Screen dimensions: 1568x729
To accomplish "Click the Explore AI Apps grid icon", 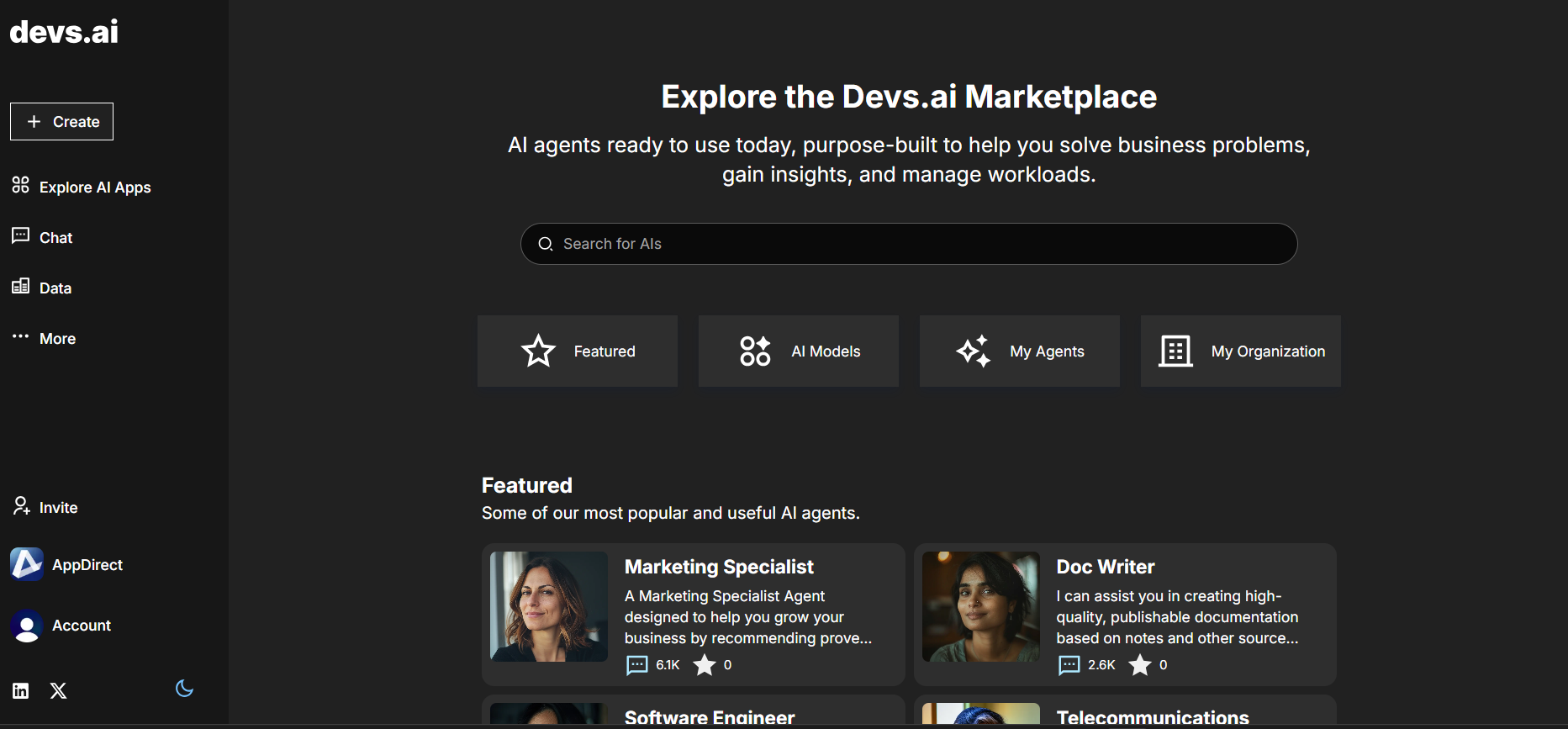I will click(x=21, y=185).
